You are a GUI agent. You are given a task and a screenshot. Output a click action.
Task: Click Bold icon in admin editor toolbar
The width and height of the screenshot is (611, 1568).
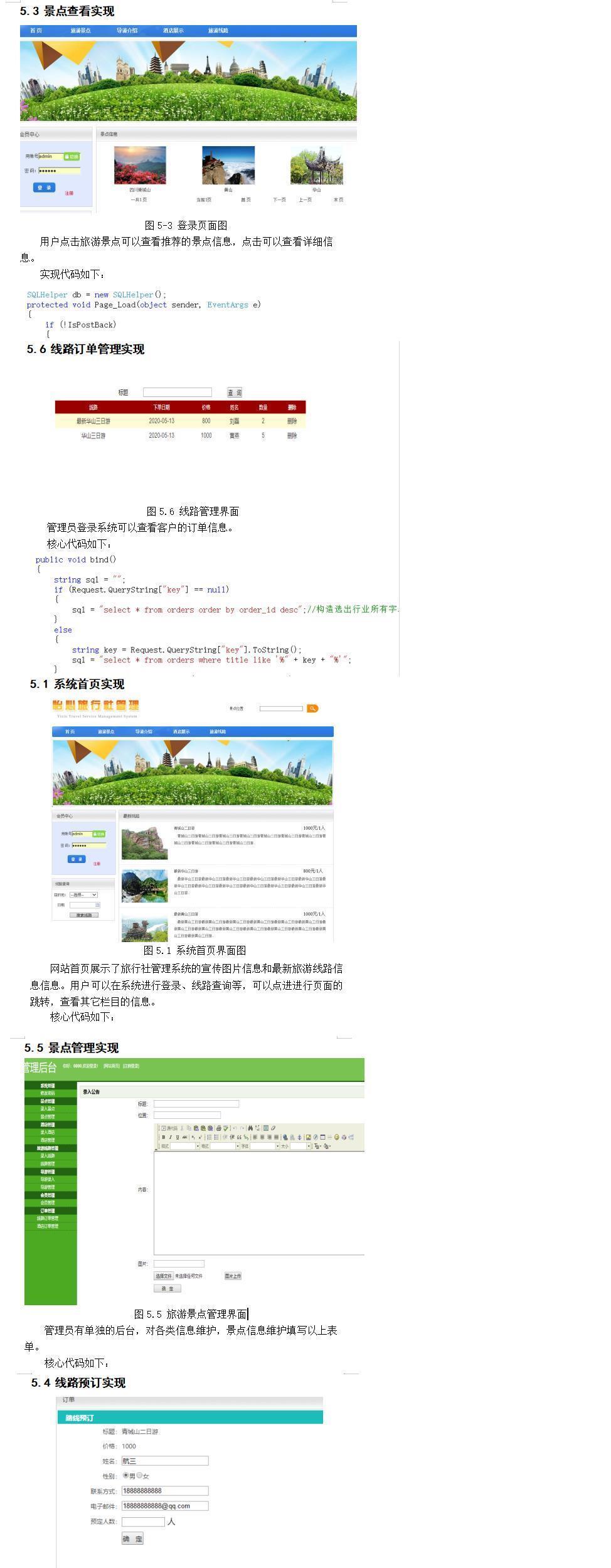click(x=164, y=1137)
